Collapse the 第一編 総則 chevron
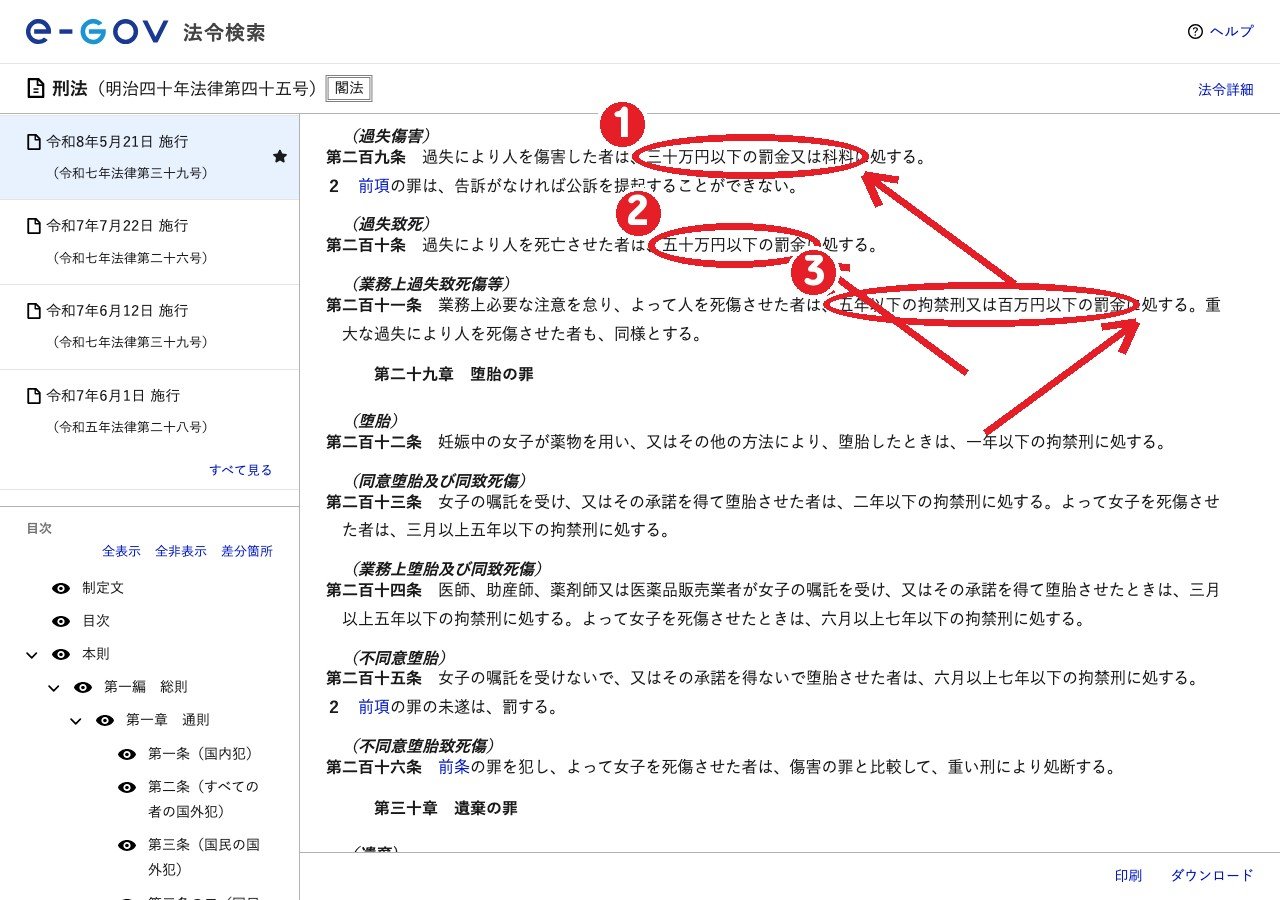The height and width of the screenshot is (900, 1280). point(53,688)
